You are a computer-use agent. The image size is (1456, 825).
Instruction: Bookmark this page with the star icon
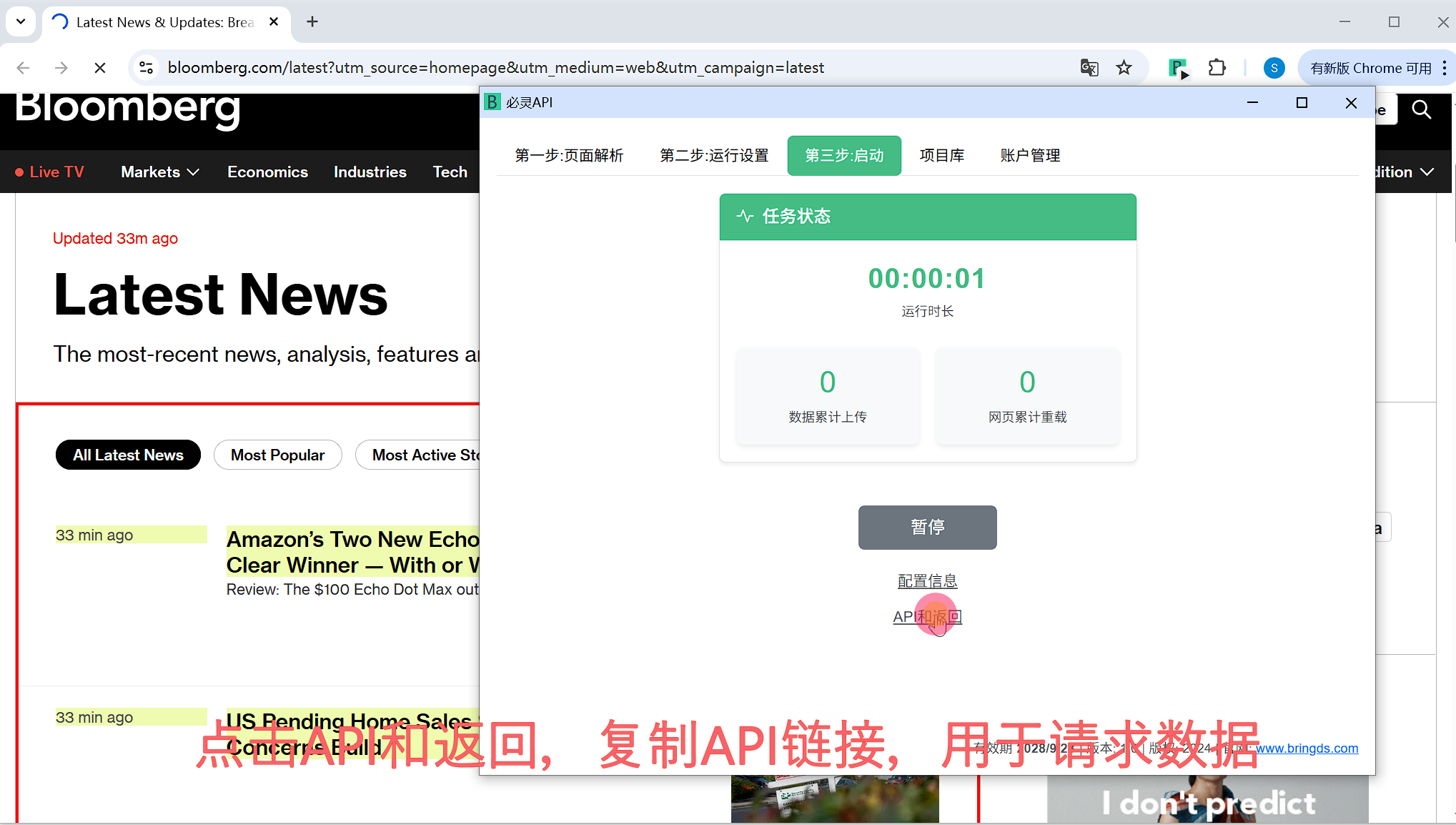click(1124, 68)
